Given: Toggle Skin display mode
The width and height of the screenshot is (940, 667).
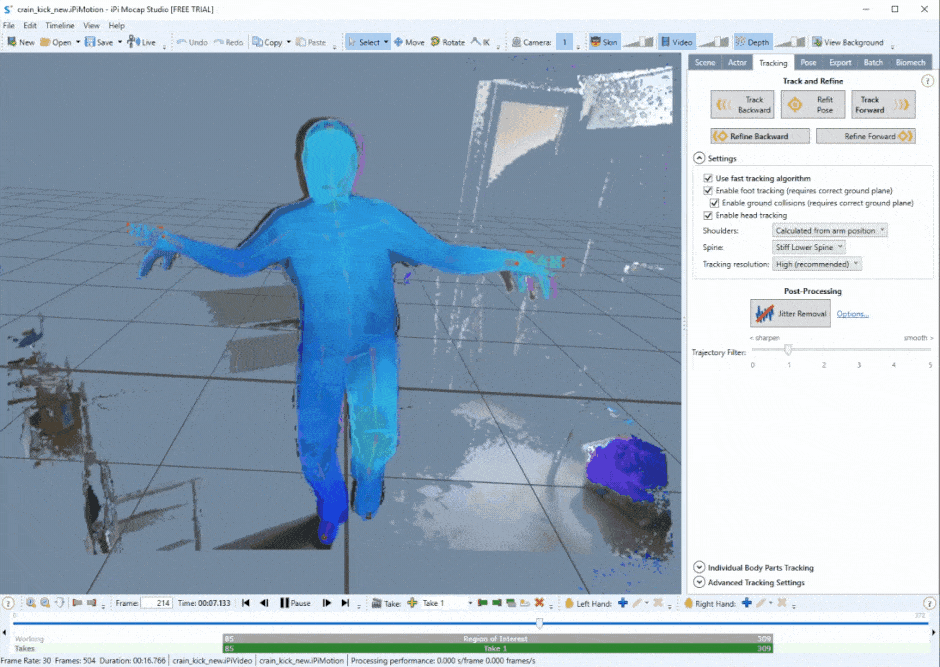Looking at the screenshot, I should 604,42.
